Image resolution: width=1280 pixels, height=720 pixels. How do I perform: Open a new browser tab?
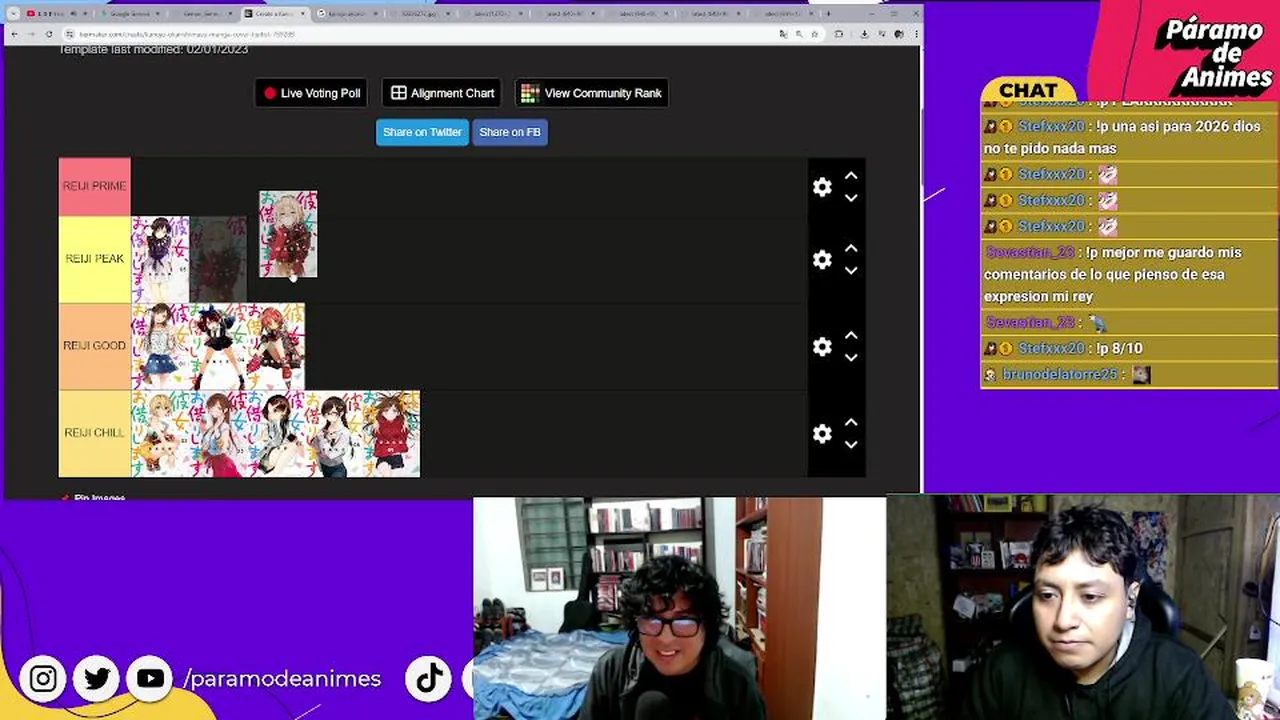tap(829, 13)
